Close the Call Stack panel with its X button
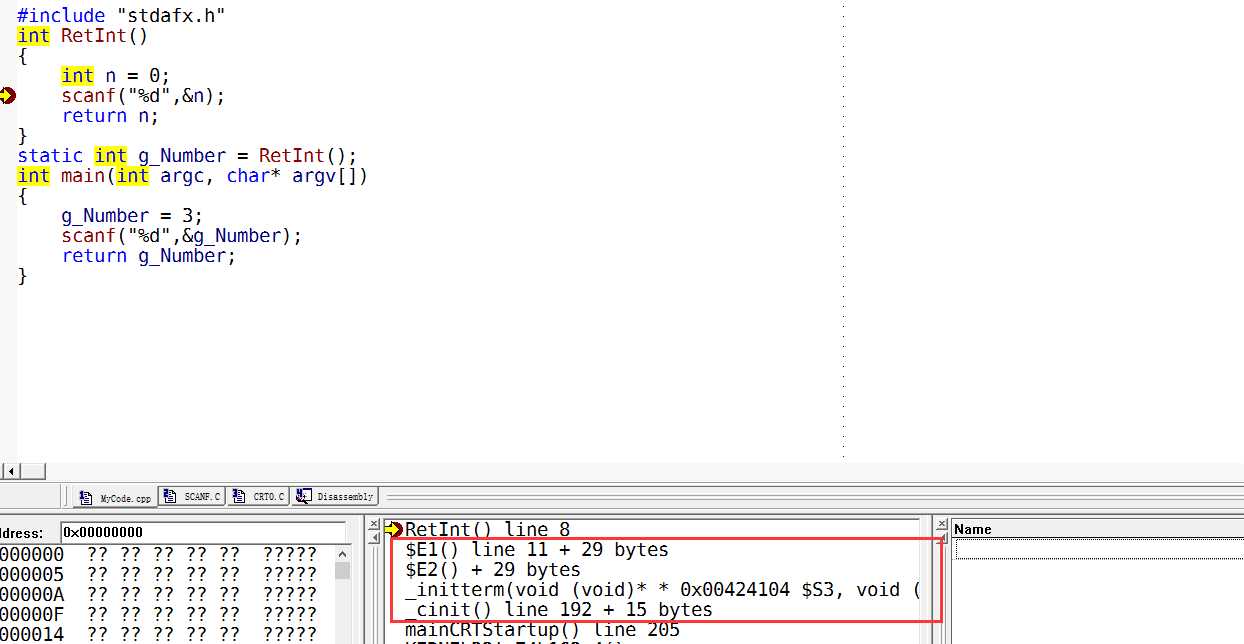The image size is (1244, 644). [375, 524]
